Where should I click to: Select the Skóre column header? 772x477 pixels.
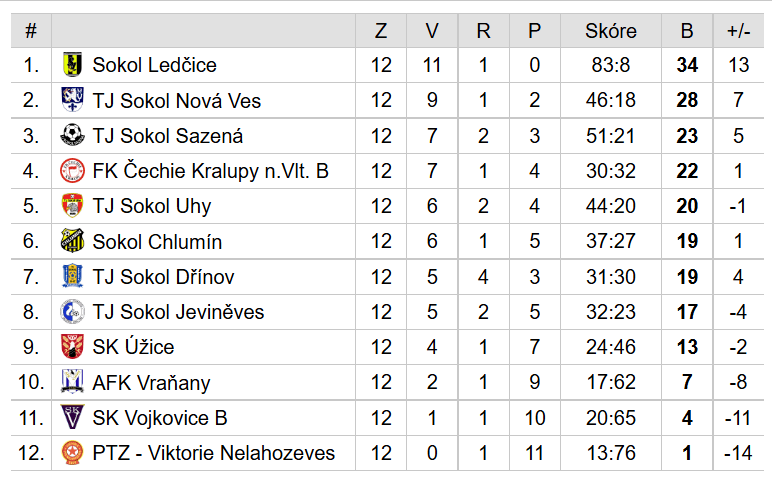(611, 31)
